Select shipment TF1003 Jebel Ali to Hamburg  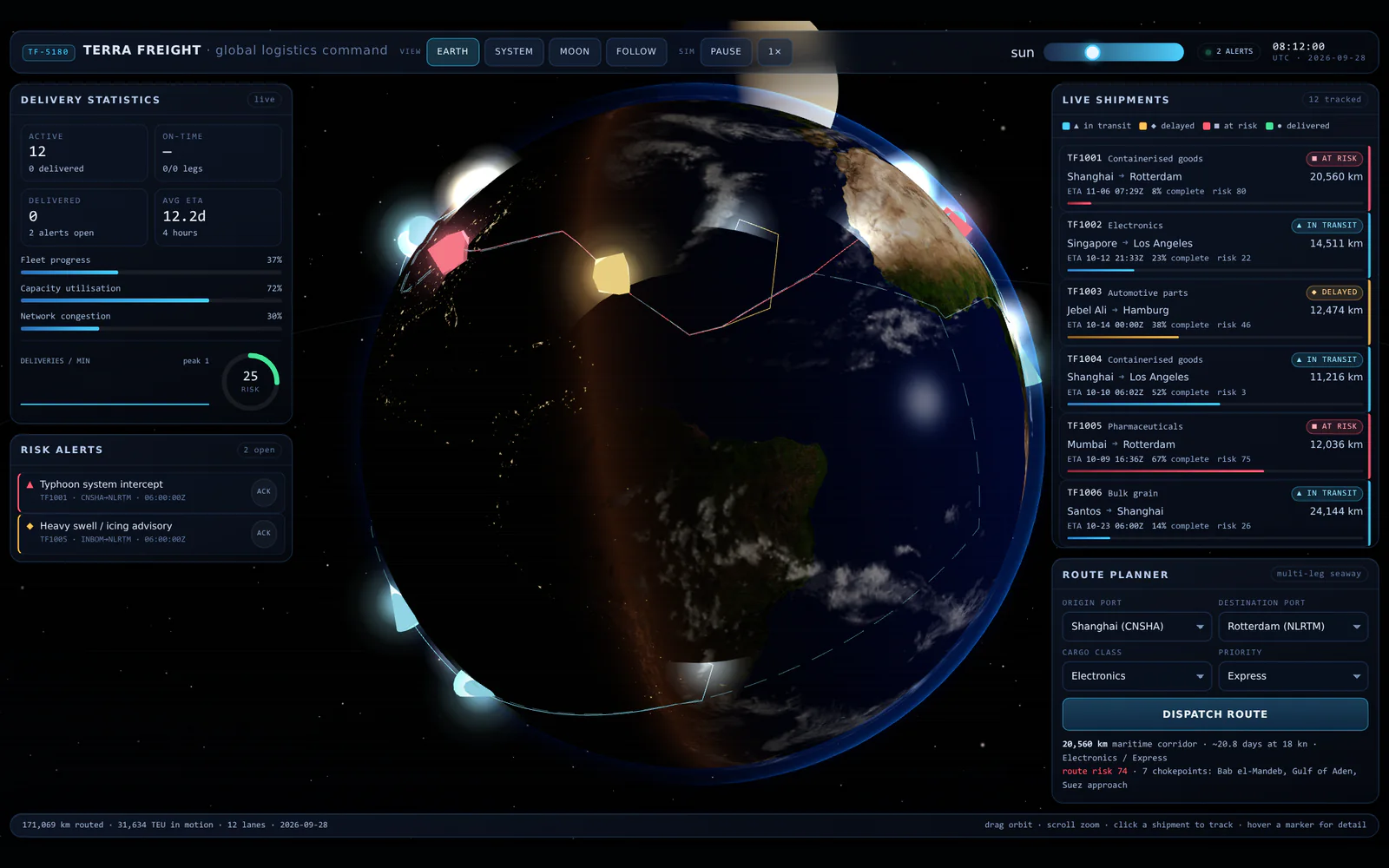point(1215,312)
